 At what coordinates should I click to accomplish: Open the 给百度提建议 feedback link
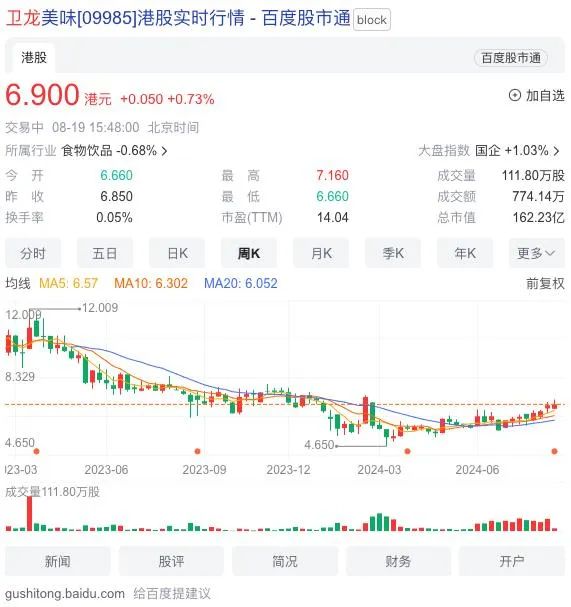click(x=172, y=593)
